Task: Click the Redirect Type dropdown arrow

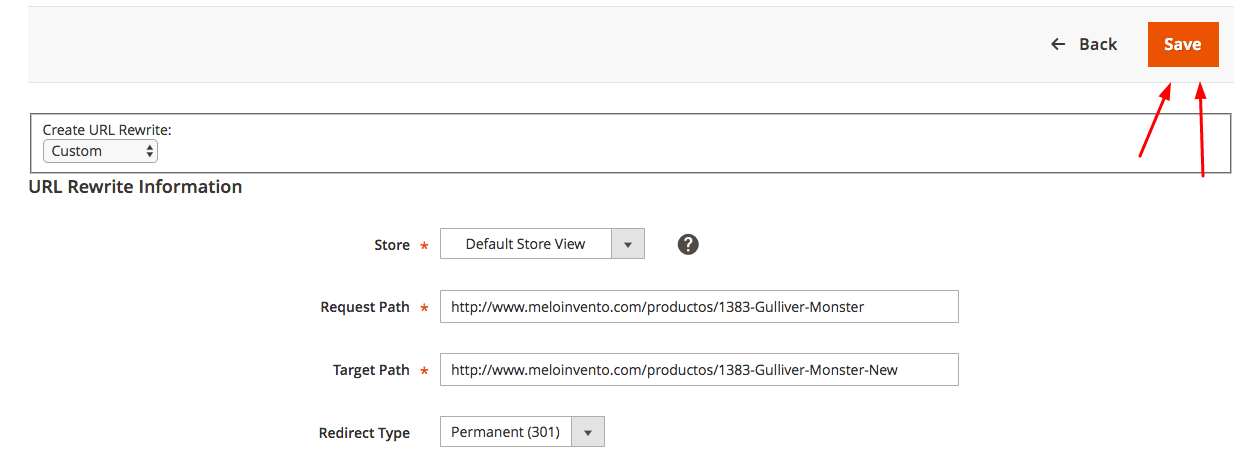Action: pyautogui.click(x=588, y=432)
